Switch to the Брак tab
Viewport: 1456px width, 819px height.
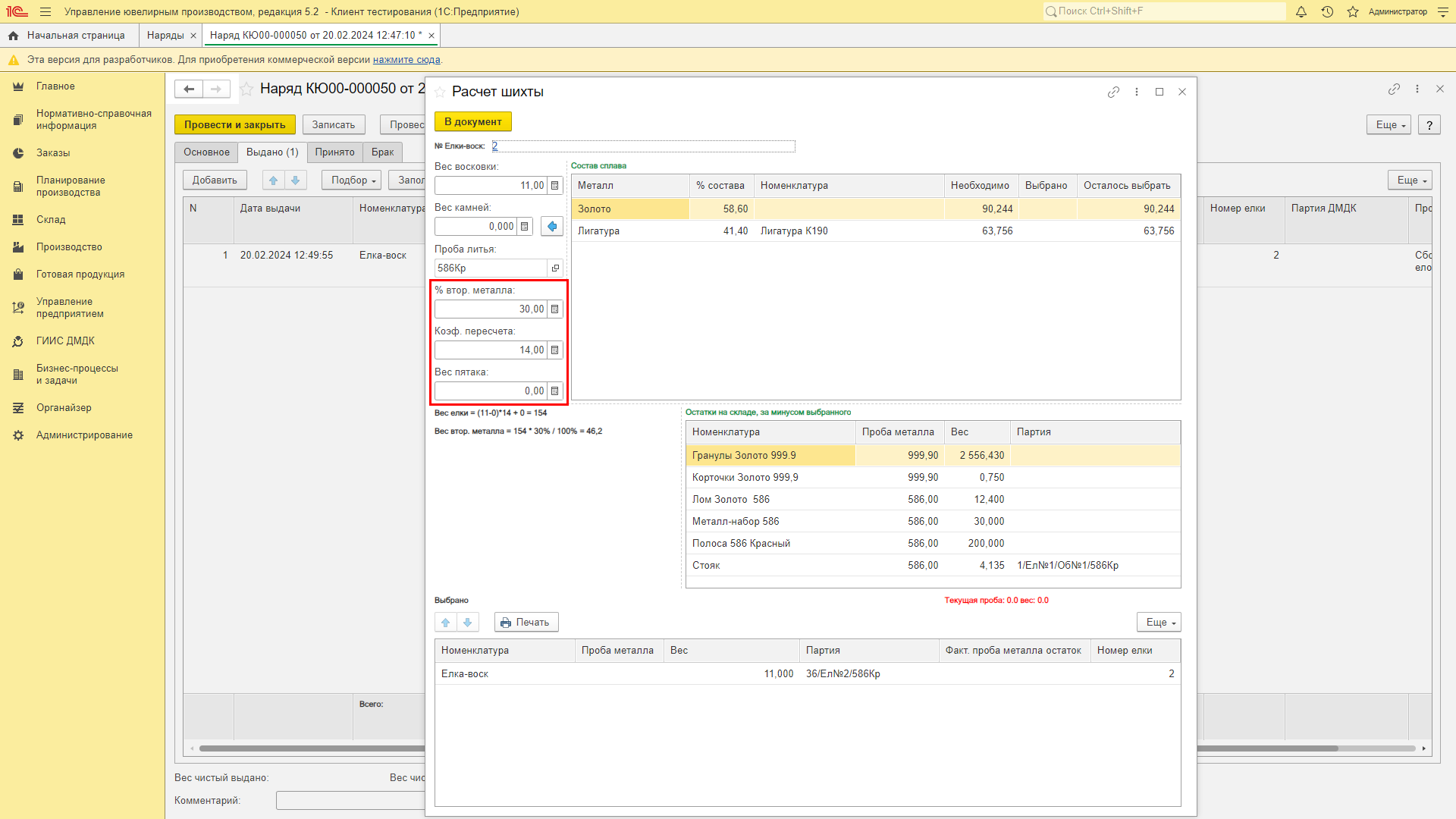pos(382,152)
